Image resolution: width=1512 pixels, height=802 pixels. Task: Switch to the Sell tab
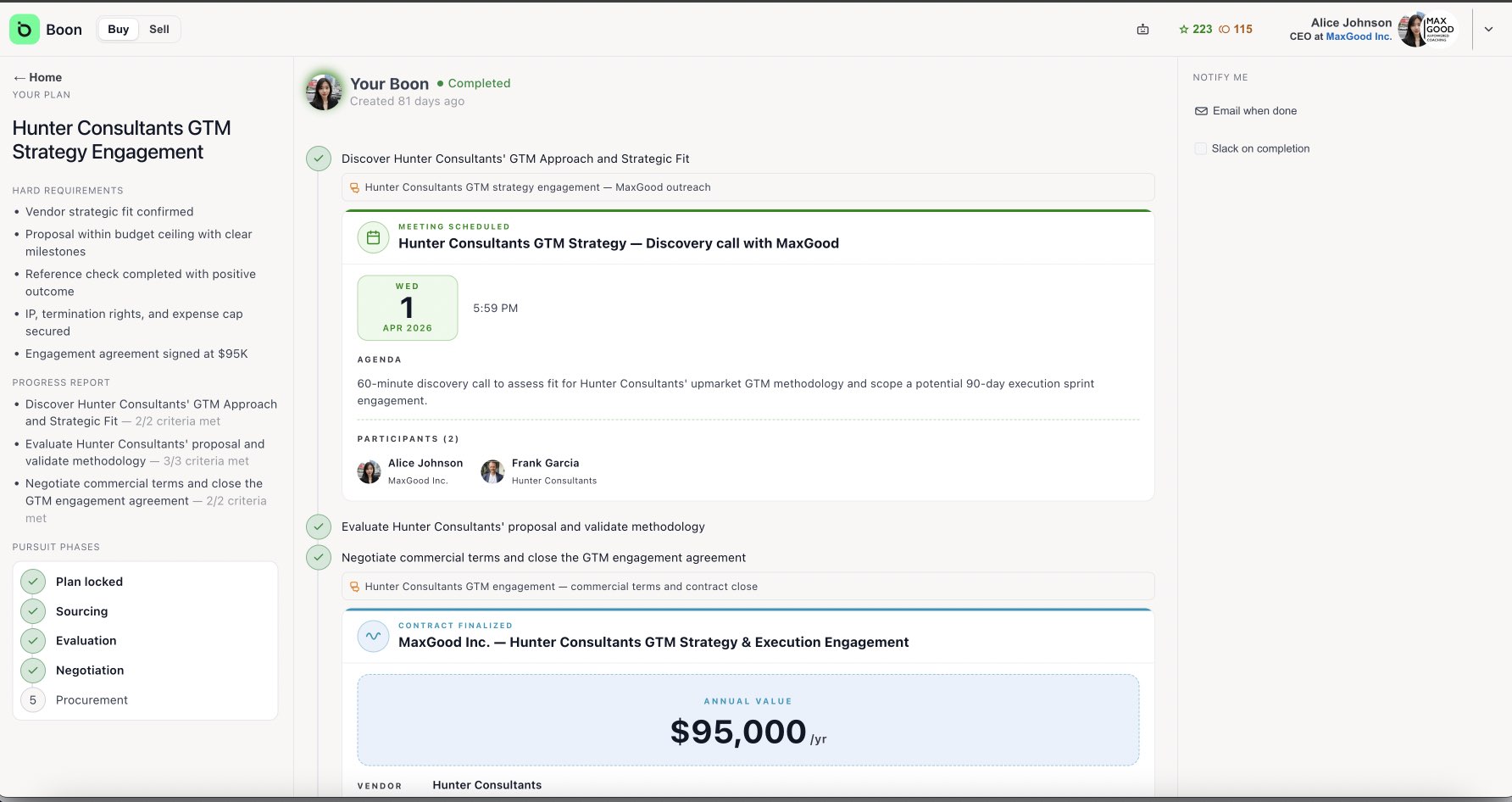point(159,29)
